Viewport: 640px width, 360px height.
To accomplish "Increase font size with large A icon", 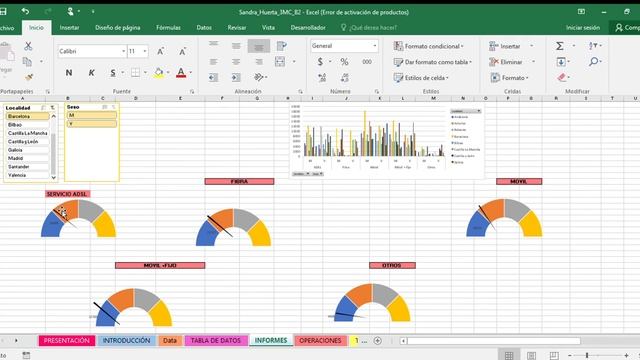I will [x=160, y=51].
